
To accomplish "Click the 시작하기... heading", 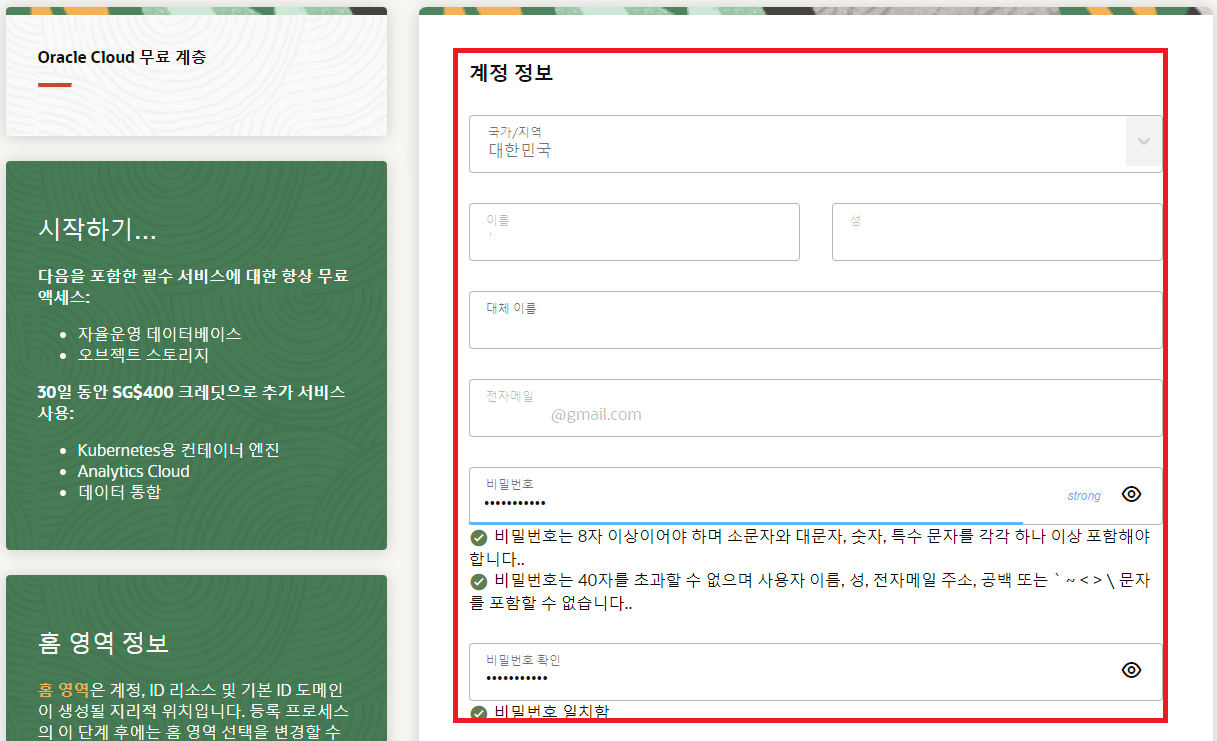I will tap(97, 230).
